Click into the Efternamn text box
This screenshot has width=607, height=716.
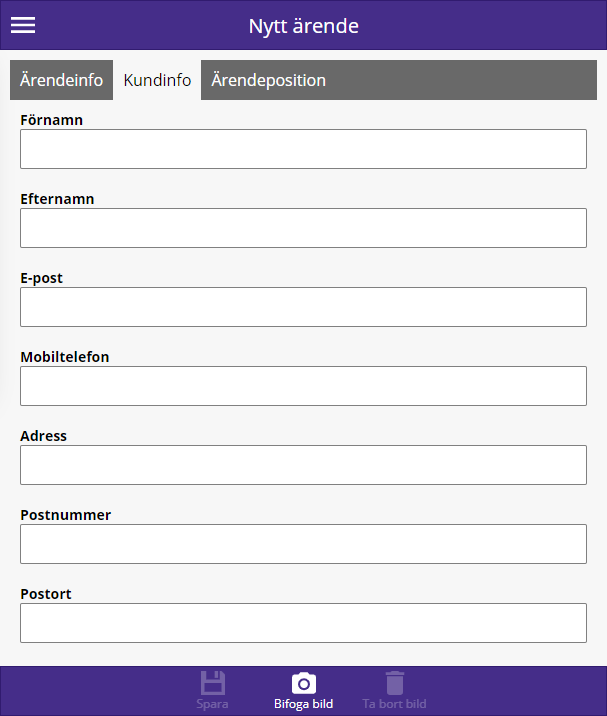(303, 228)
